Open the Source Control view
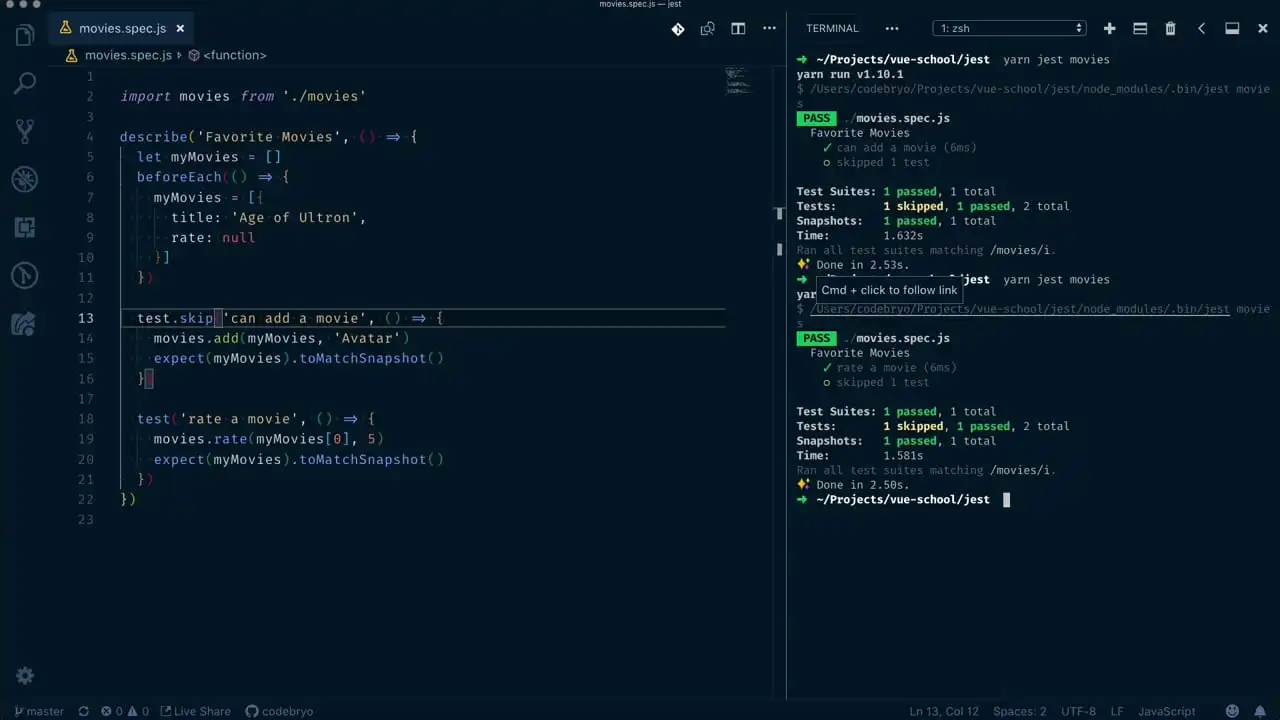1280x720 pixels. coord(25,131)
